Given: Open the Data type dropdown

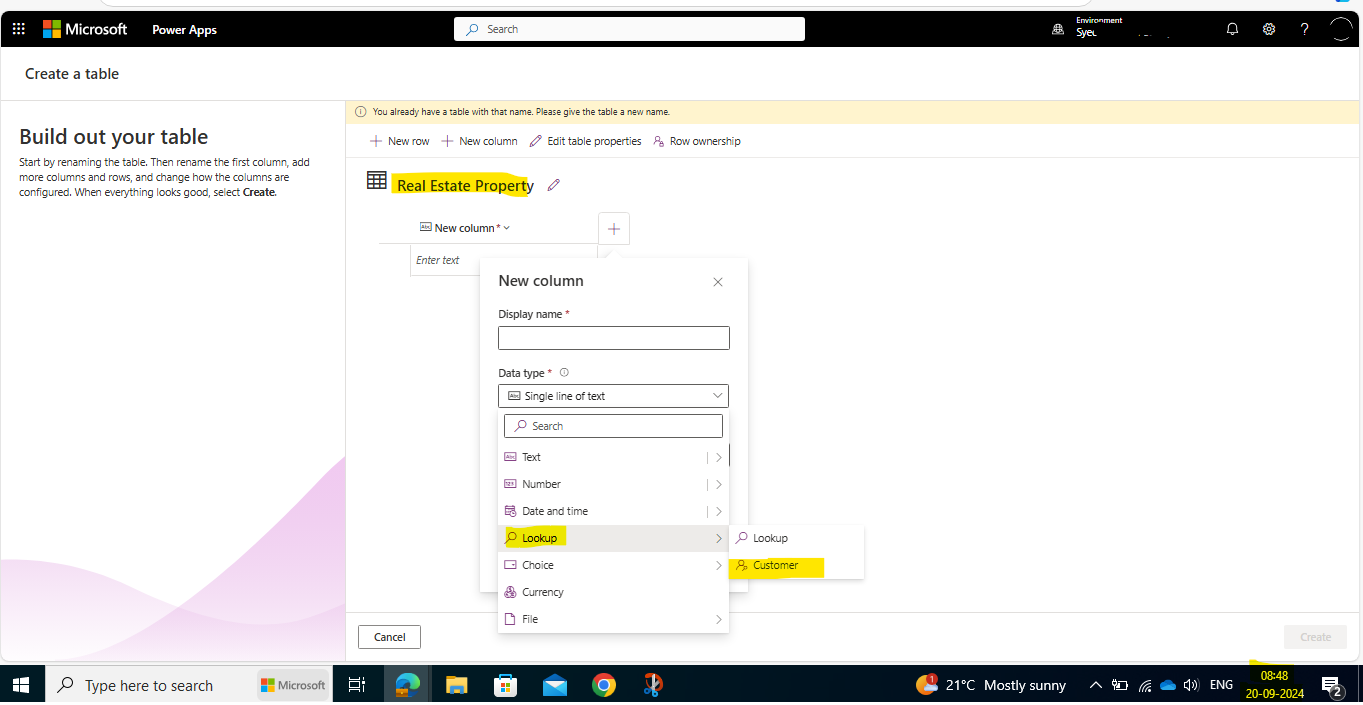Looking at the screenshot, I should tap(613, 396).
